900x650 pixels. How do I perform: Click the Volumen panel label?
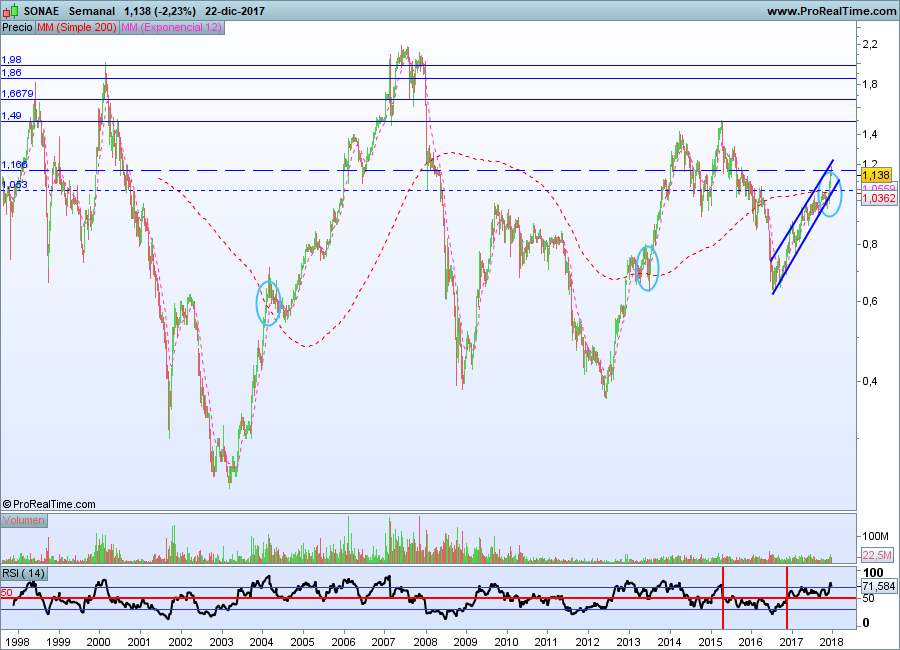[24, 520]
